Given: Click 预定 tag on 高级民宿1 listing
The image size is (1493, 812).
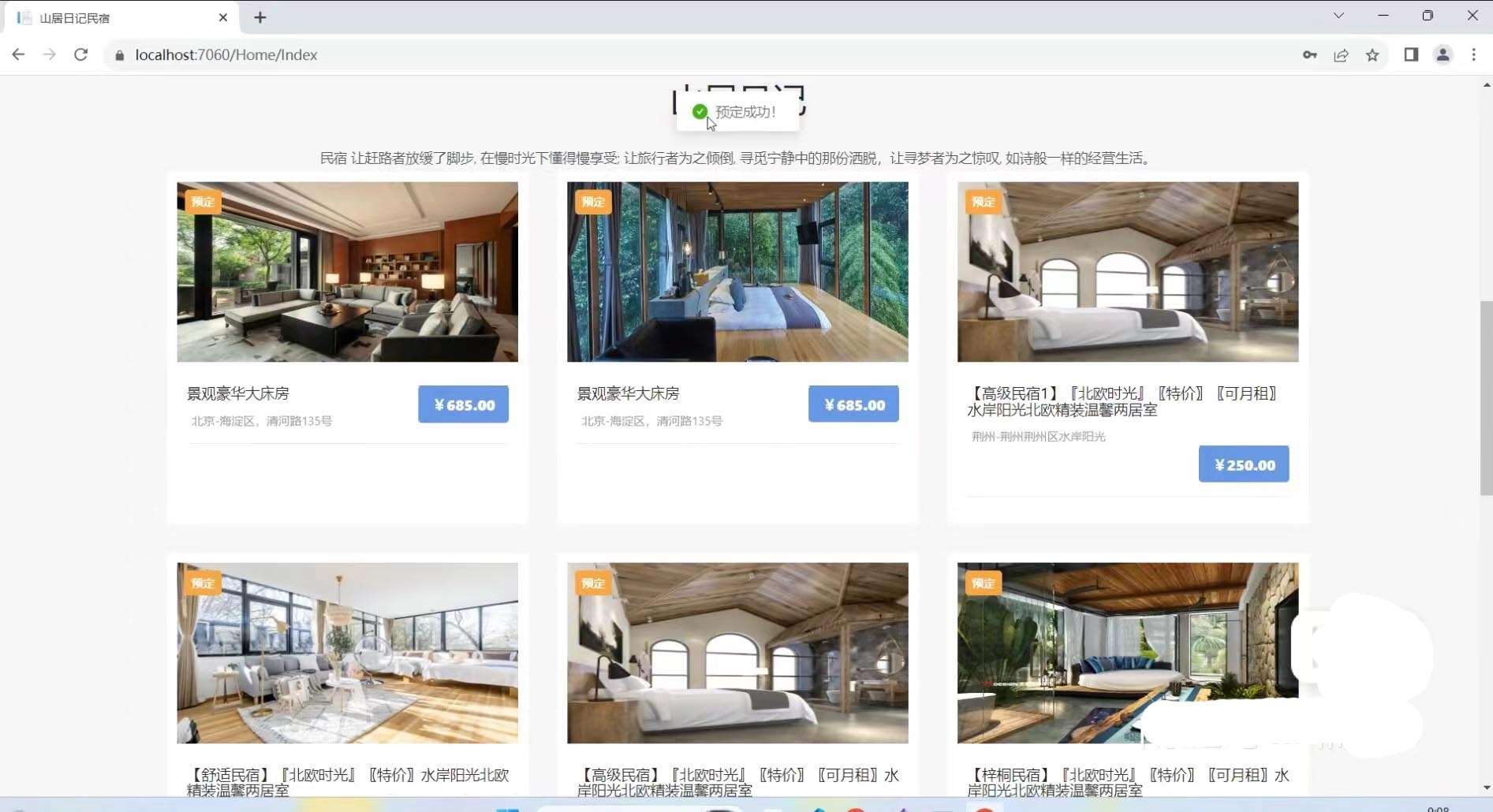Looking at the screenshot, I should [984, 202].
